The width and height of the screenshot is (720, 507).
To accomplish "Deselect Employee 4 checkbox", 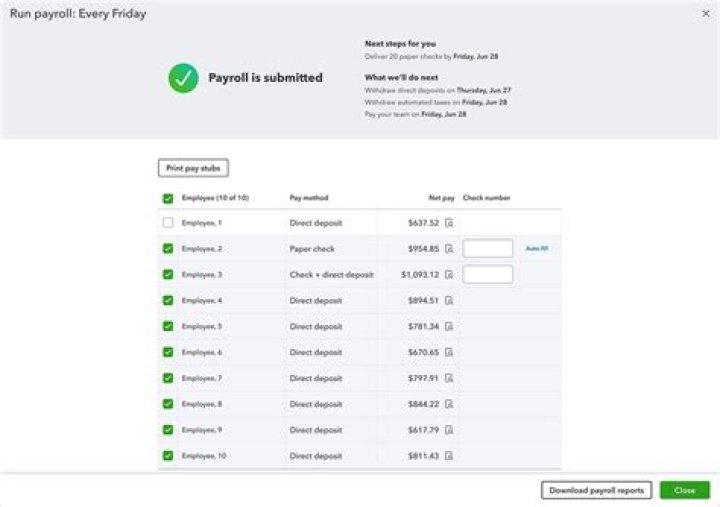I will point(168,301).
